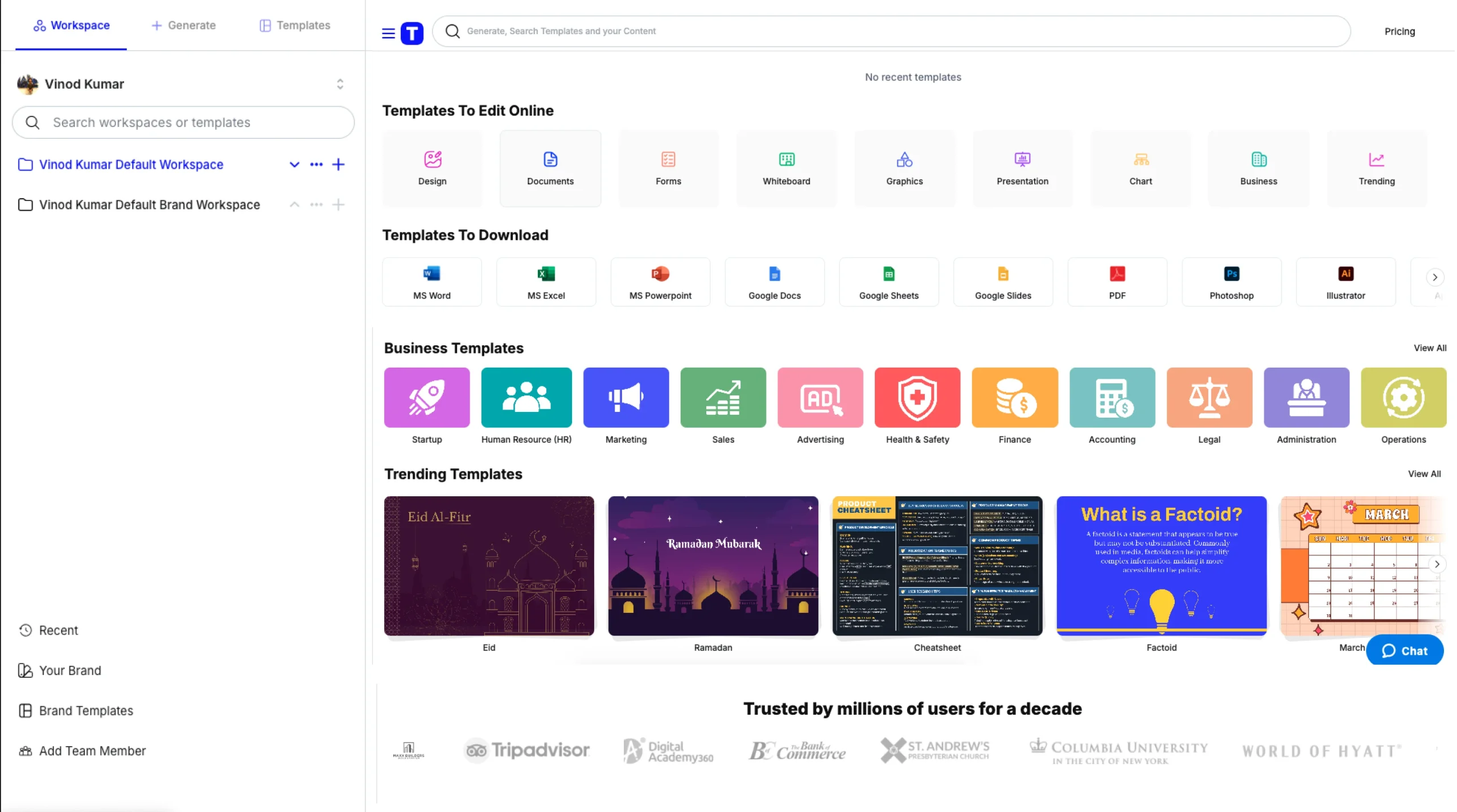Screen dimensions: 1457x812
Task: Choose the Graphics category icon
Action: click(904, 159)
